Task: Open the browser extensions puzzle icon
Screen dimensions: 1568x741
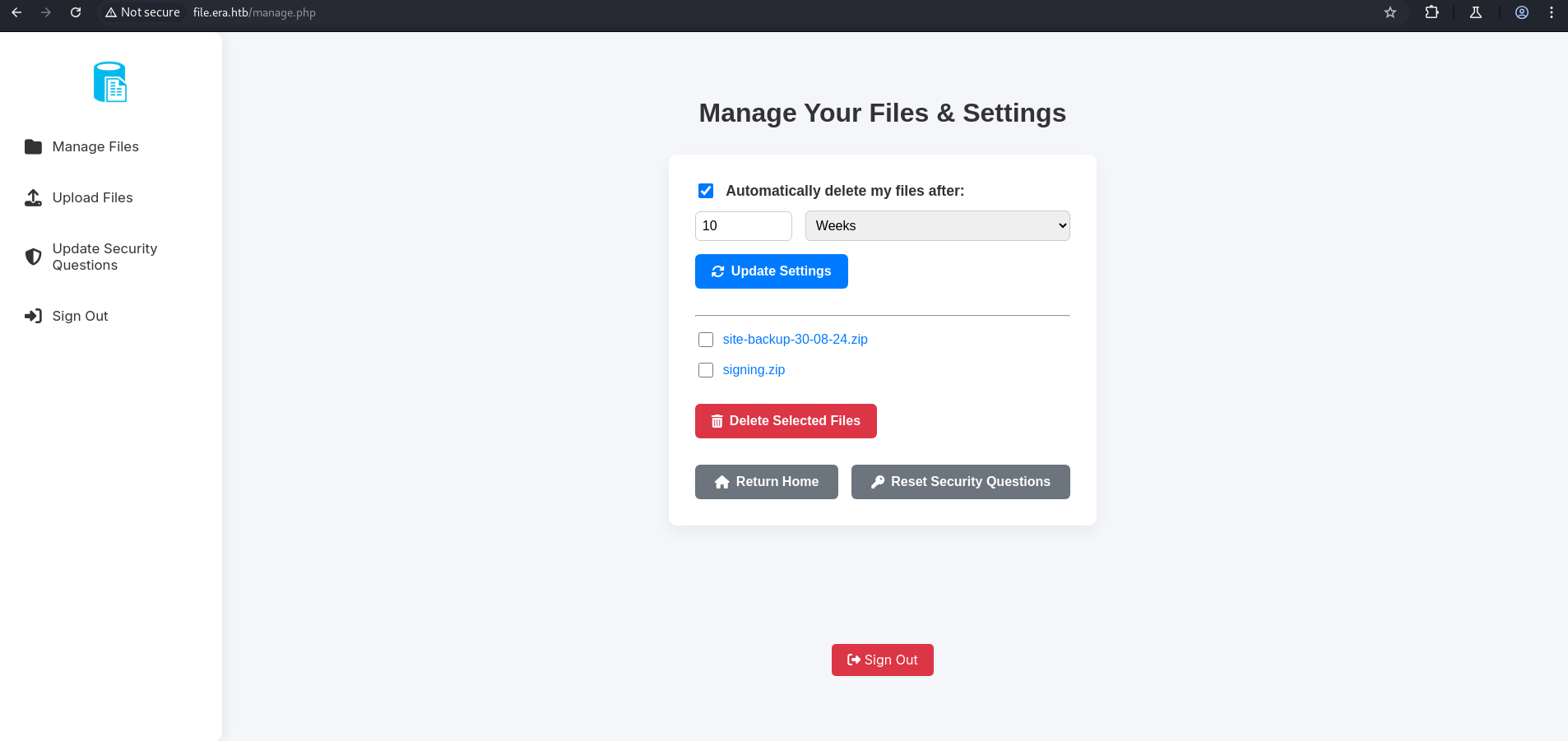Action: 1431,12
